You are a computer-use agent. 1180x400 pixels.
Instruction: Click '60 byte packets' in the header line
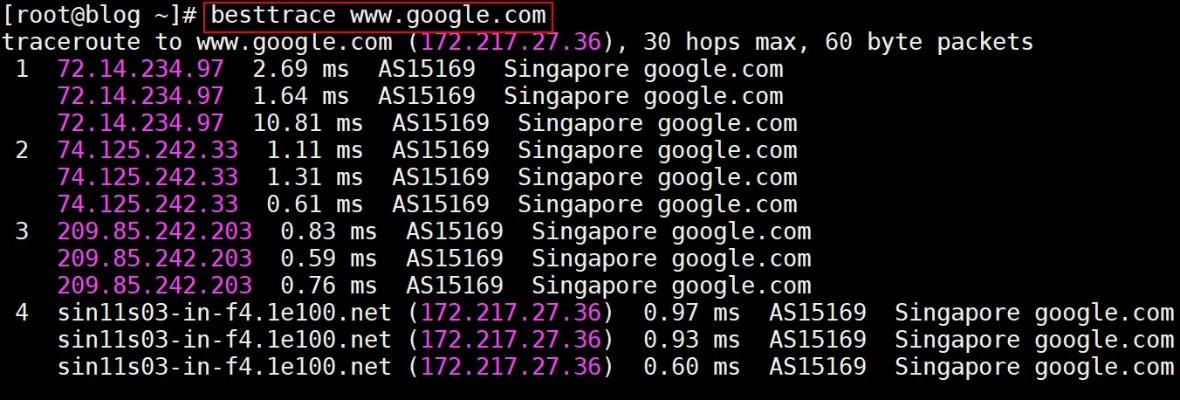point(929,42)
